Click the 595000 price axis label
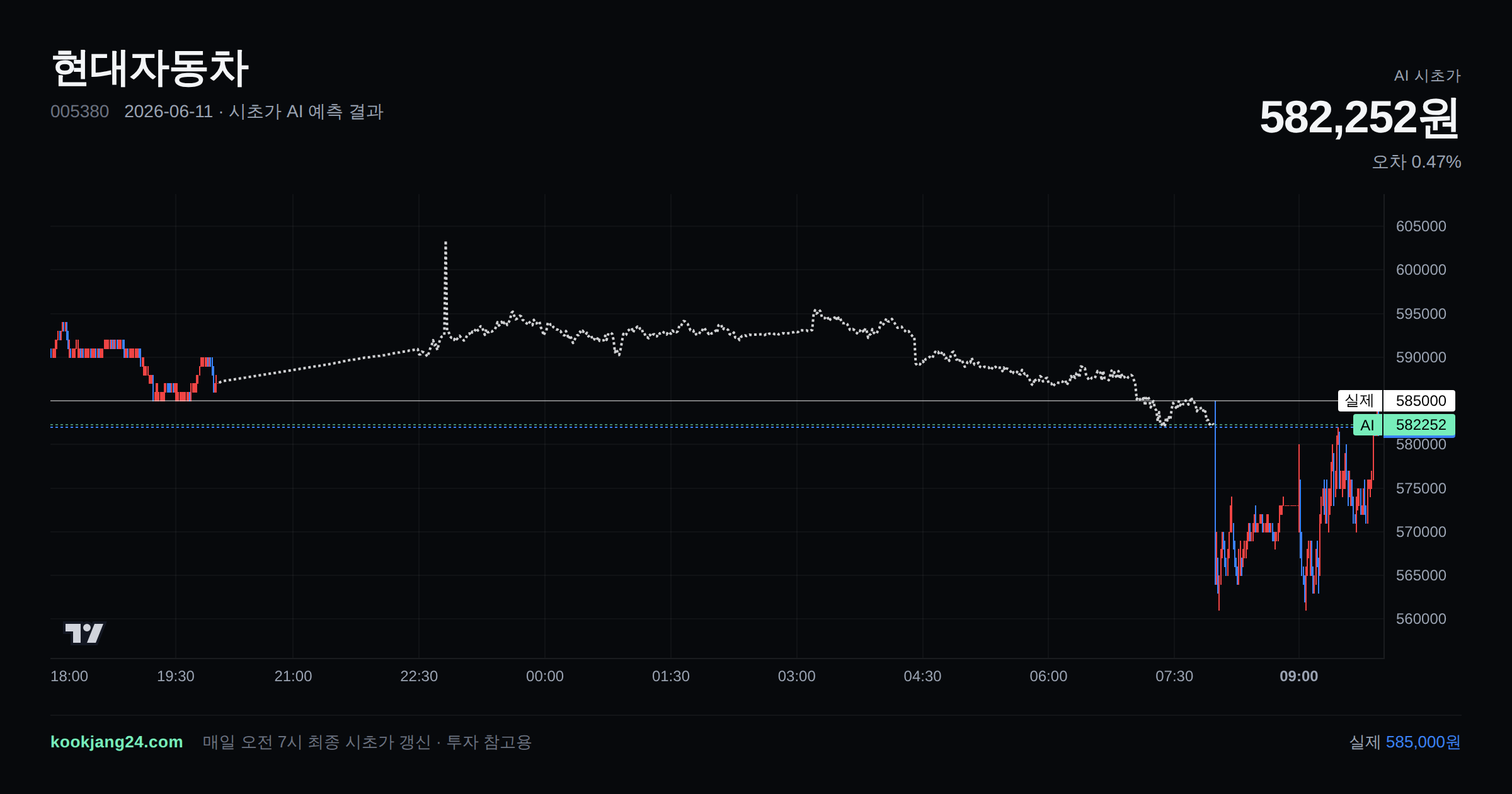1512x794 pixels. coord(1421,314)
